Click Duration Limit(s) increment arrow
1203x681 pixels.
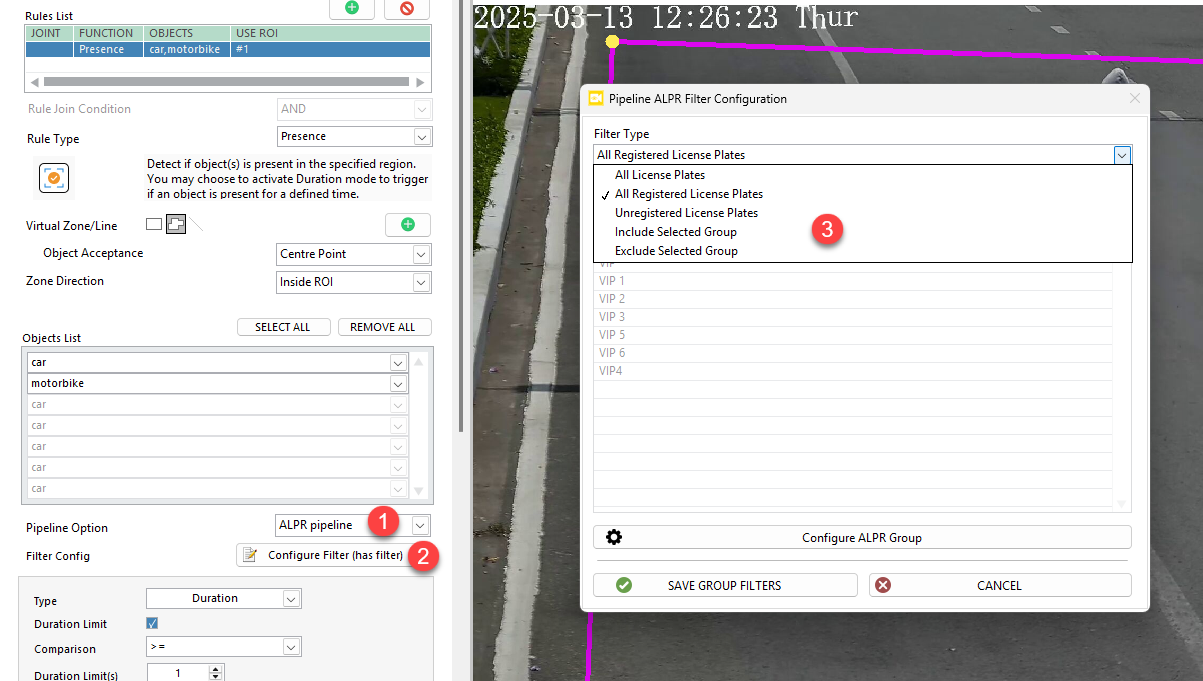(x=216, y=669)
